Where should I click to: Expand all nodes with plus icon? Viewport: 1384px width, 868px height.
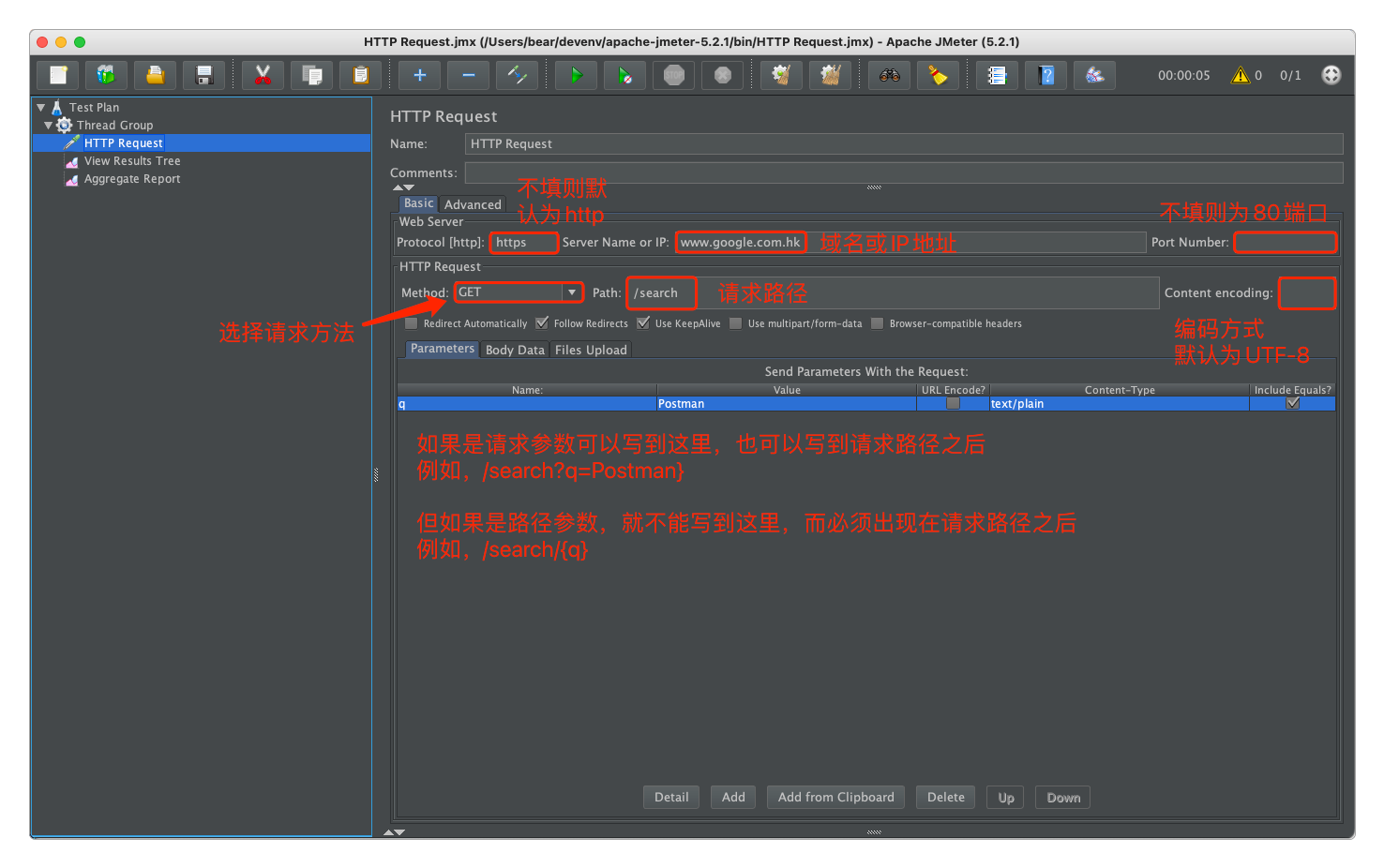(419, 75)
